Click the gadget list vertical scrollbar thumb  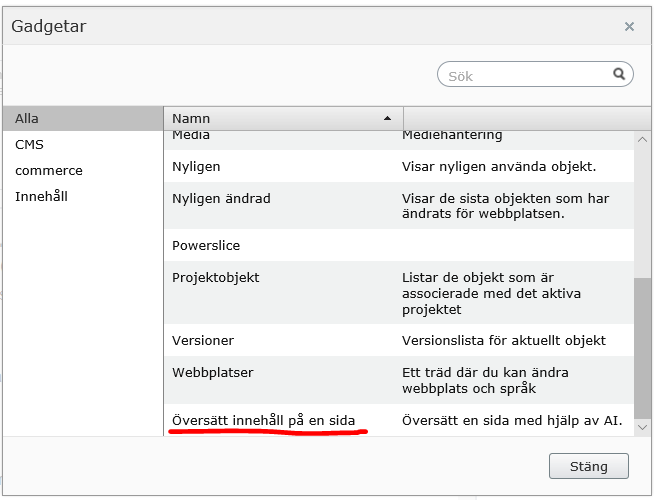643,340
